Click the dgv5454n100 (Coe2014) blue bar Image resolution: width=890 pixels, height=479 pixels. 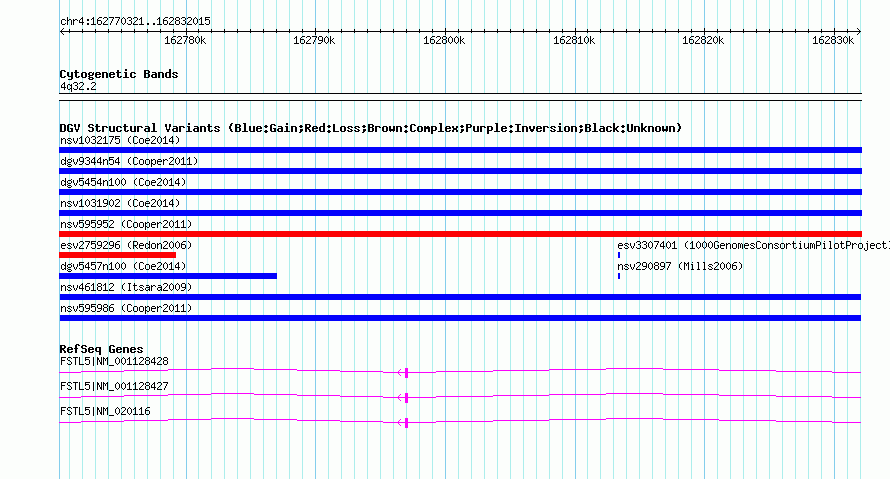(460, 192)
